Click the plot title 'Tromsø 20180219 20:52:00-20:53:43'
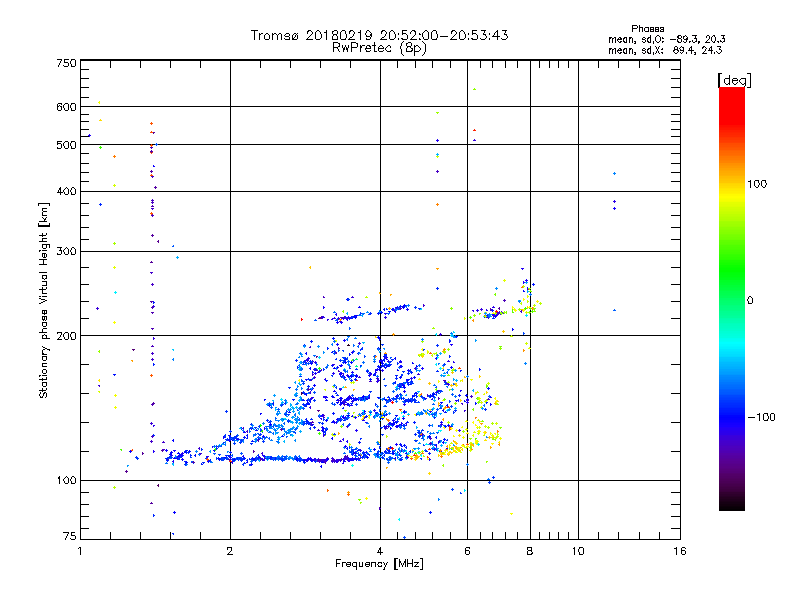The height and width of the screenshot is (600, 800). coord(379,35)
